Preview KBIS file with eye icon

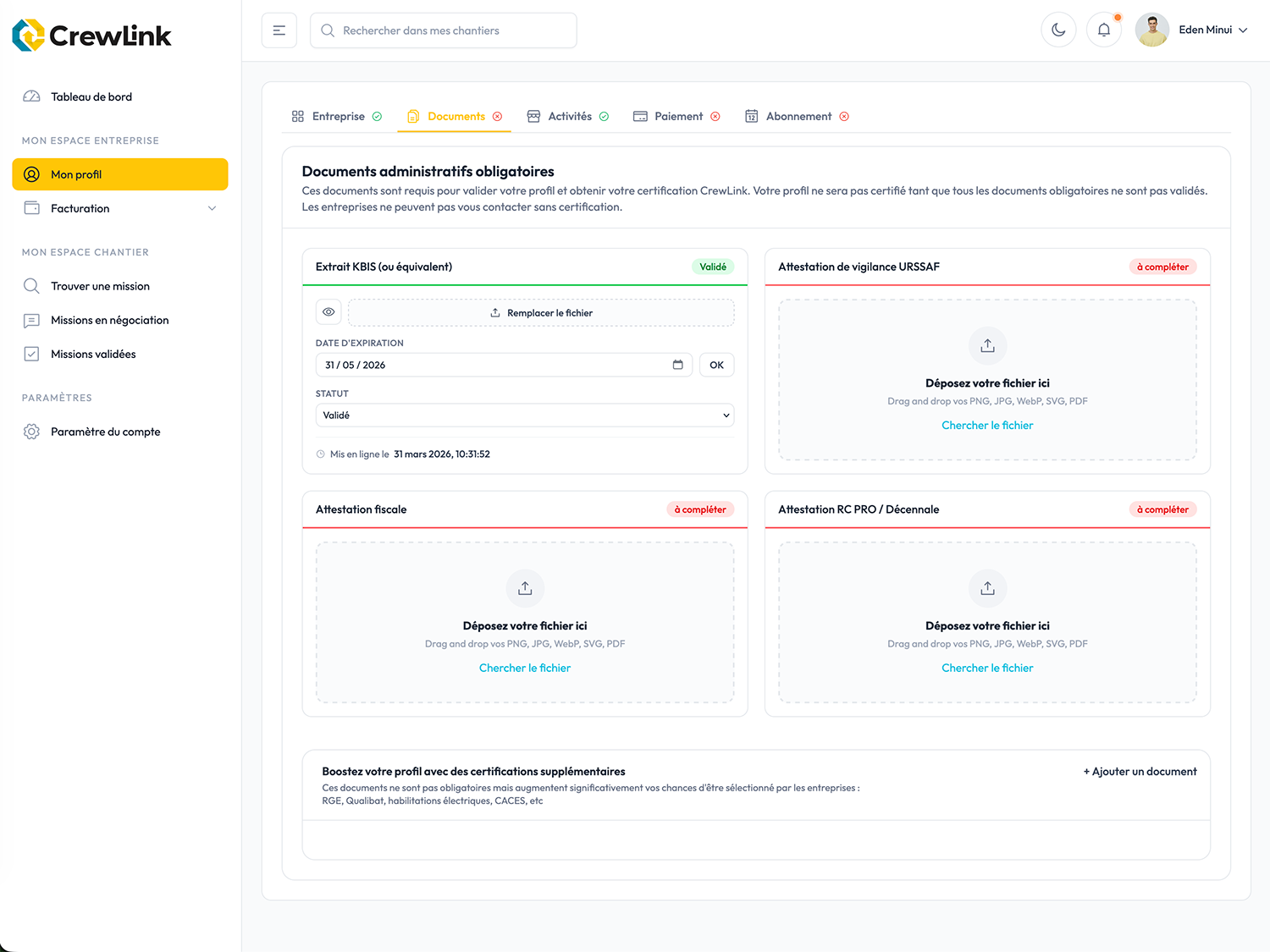(x=329, y=312)
